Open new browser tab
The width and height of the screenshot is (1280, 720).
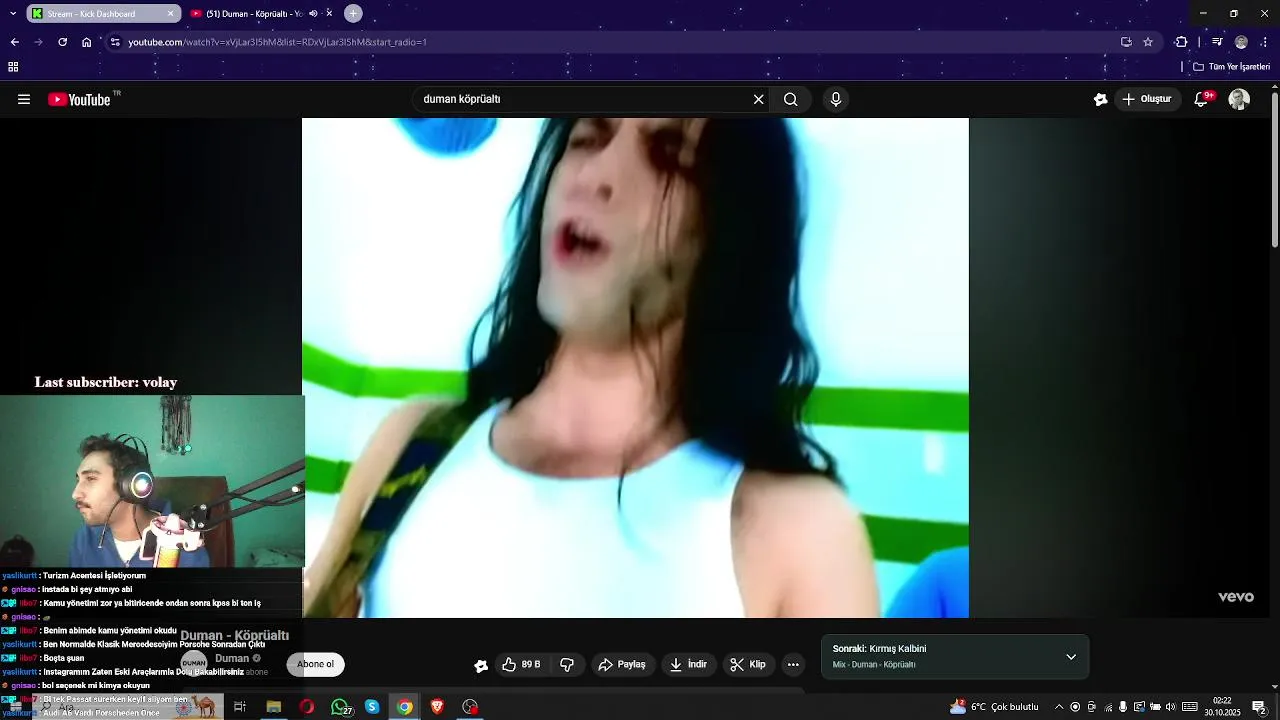pos(353,14)
